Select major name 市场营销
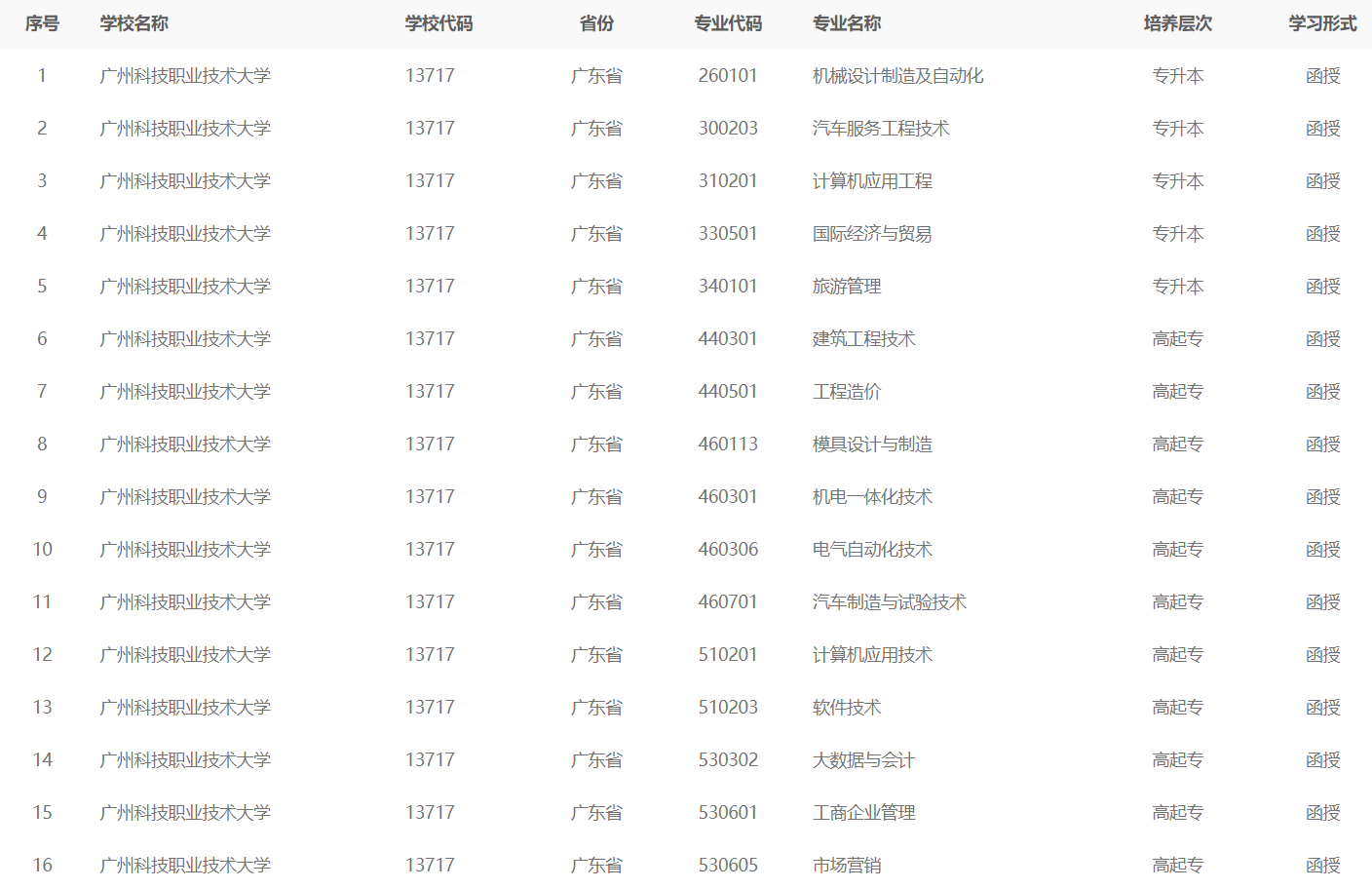Viewport: 1372px width, 889px height. point(847,866)
